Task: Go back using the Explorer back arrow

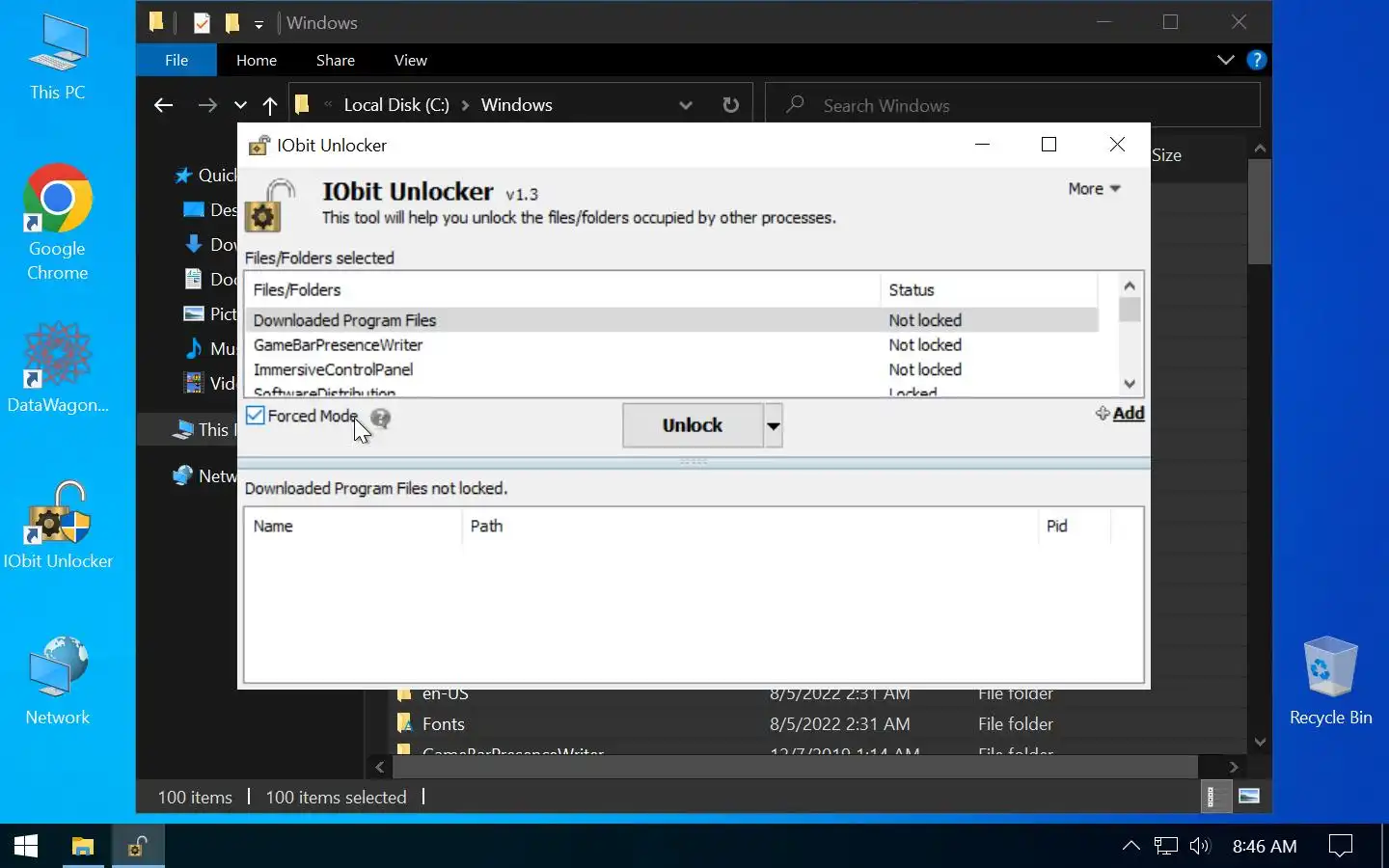Action: [163, 105]
